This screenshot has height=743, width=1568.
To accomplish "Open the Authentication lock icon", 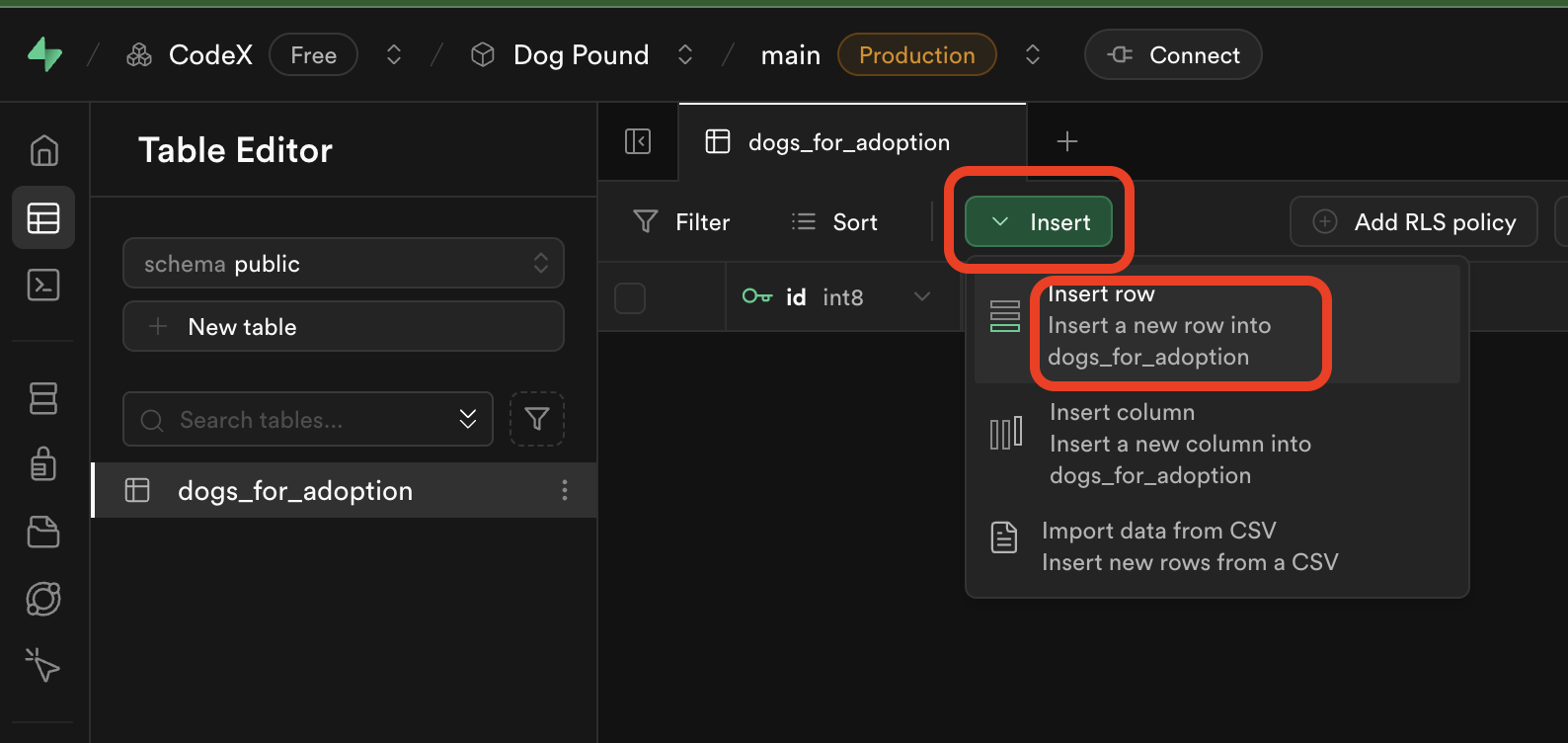I will click(x=43, y=463).
